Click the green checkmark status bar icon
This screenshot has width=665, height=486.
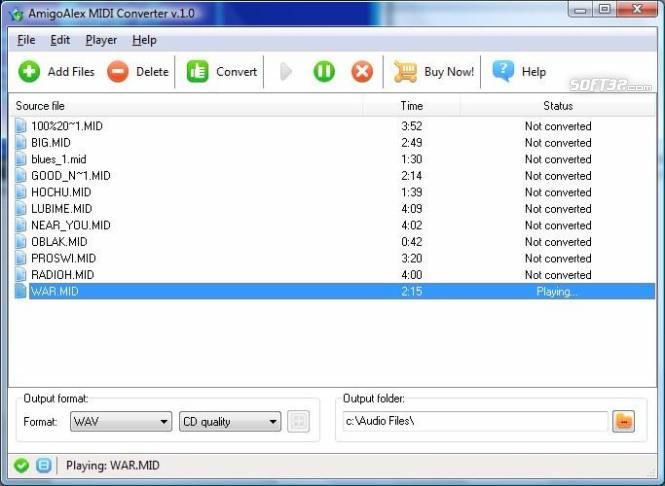21,465
